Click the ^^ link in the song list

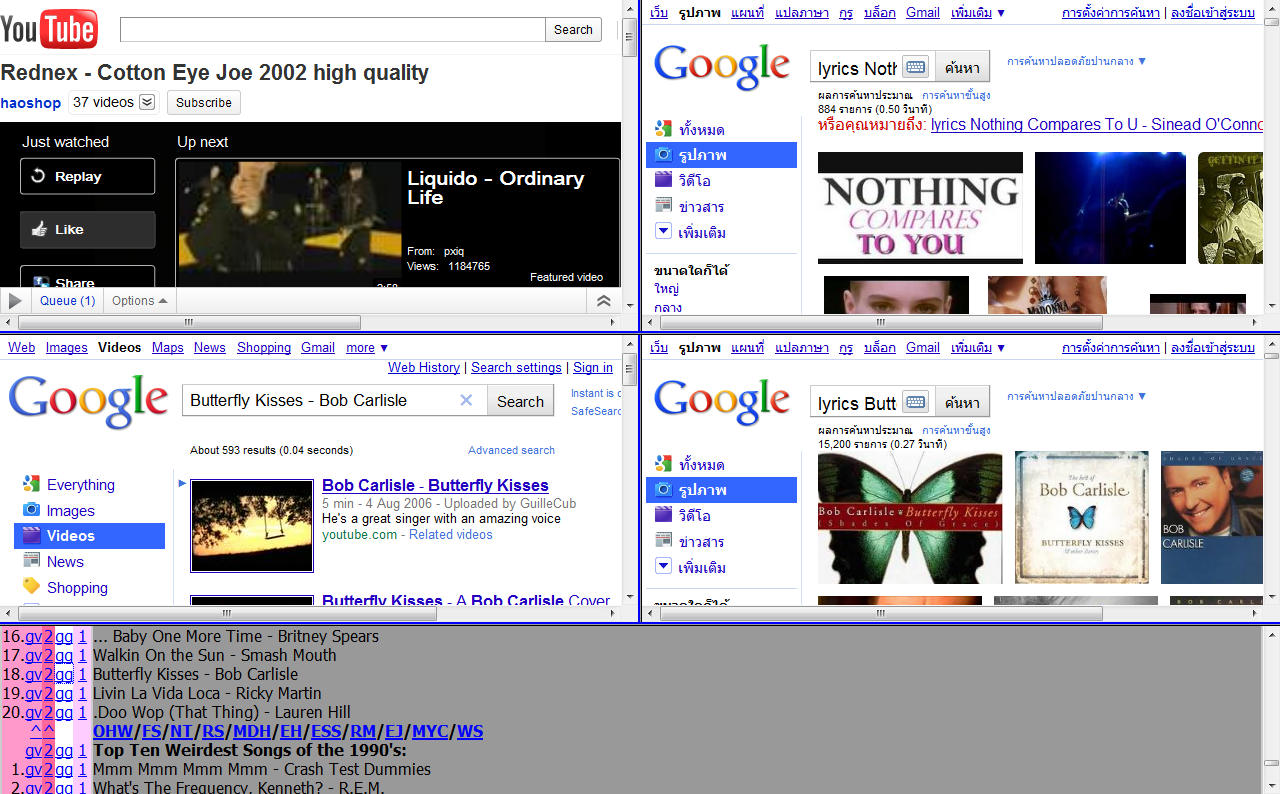coord(42,731)
